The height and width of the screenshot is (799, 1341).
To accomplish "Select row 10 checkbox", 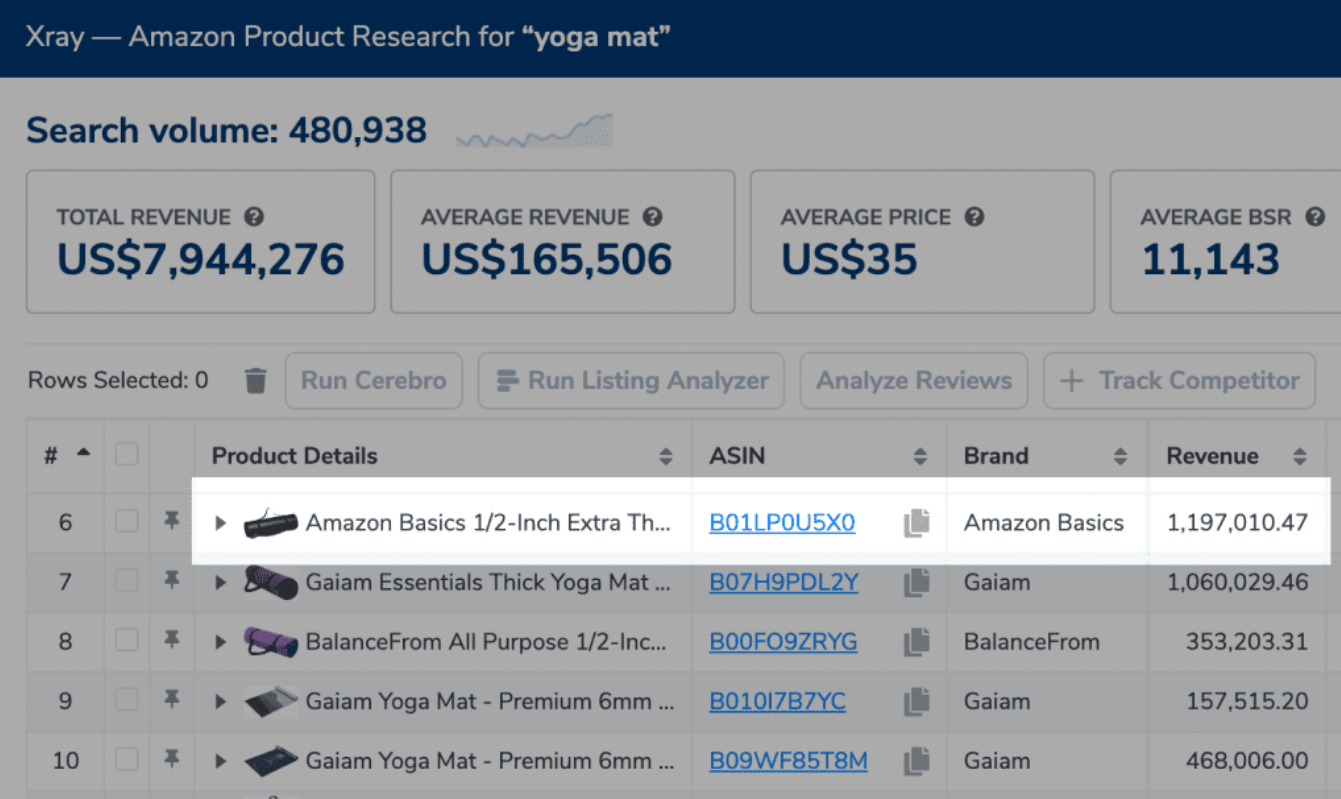I will (127, 760).
